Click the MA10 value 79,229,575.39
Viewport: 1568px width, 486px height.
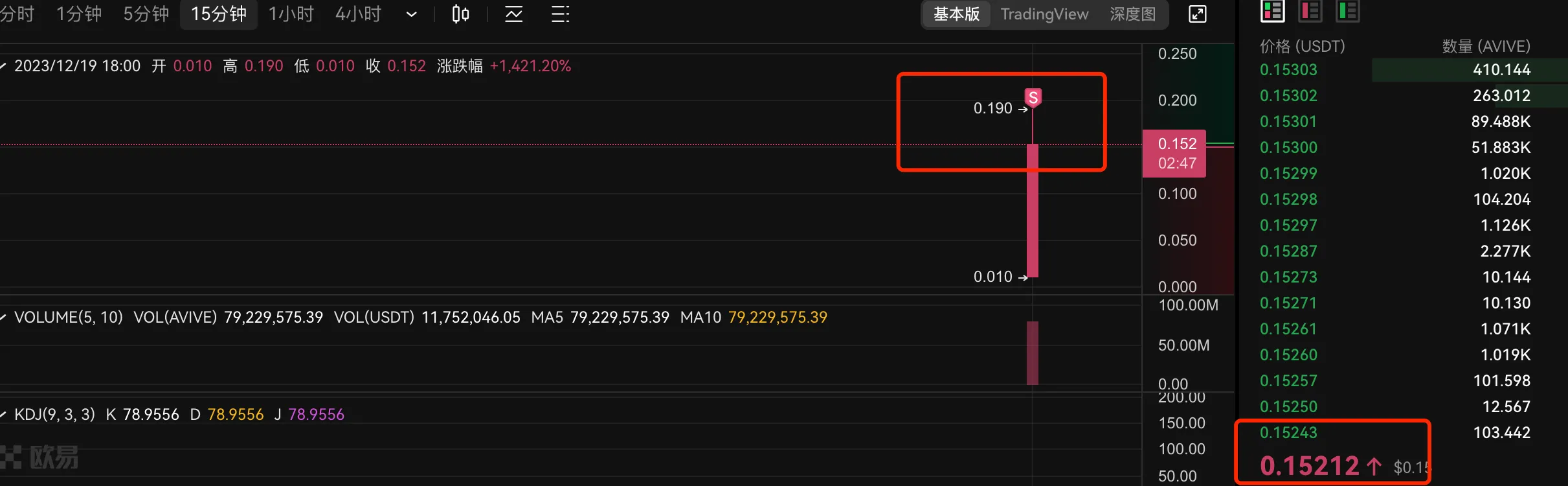pyautogui.click(x=778, y=318)
